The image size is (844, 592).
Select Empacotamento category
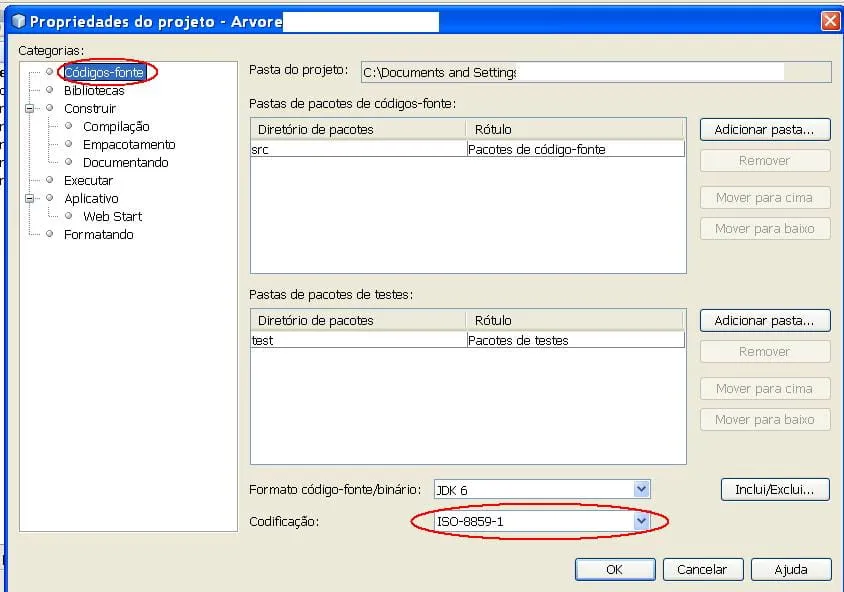(129, 144)
